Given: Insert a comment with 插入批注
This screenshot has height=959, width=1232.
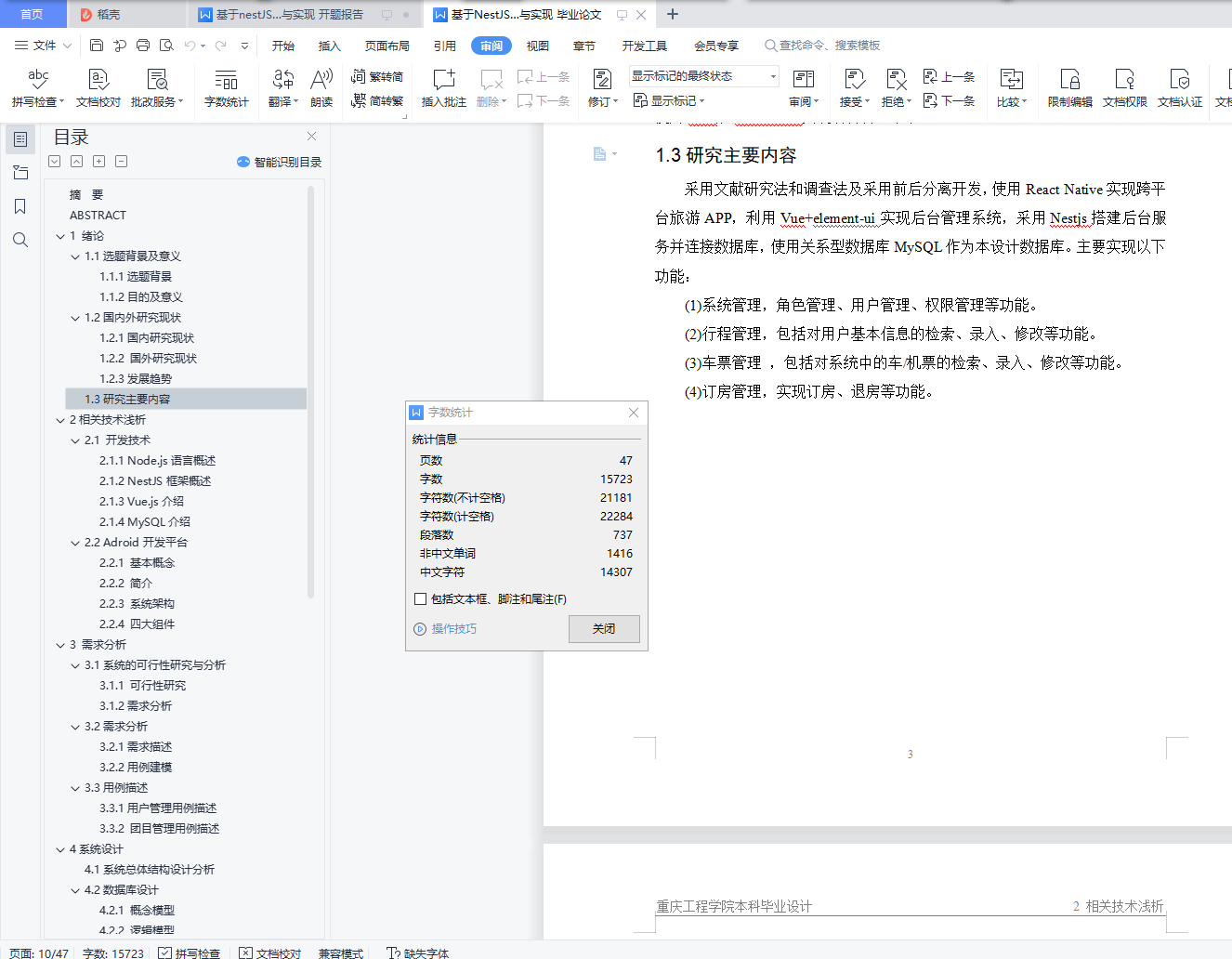Looking at the screenshot, I should coord(444,88).
